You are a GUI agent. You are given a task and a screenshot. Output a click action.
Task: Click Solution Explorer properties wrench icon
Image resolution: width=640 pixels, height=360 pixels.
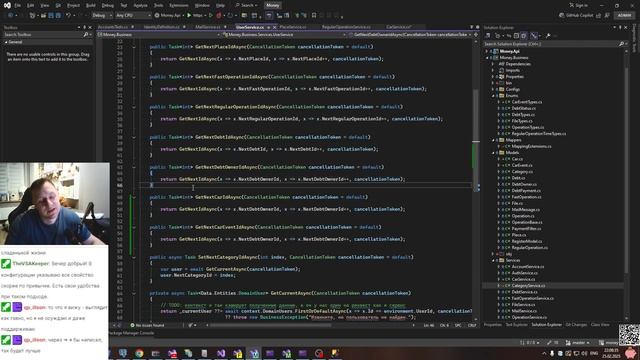[548, 36]
